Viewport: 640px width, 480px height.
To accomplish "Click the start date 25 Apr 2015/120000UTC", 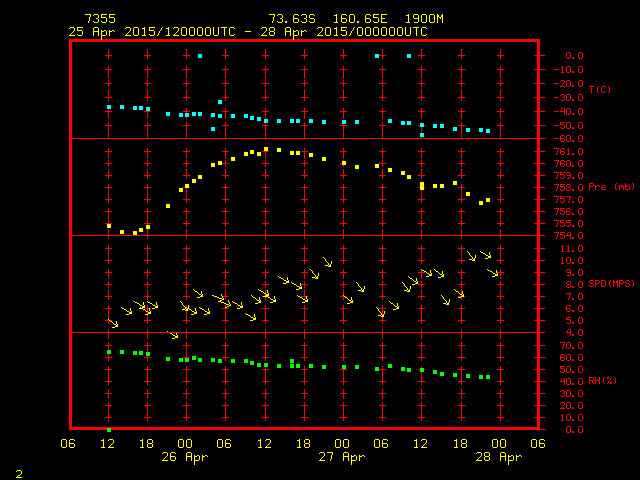I will pos(151,31).
